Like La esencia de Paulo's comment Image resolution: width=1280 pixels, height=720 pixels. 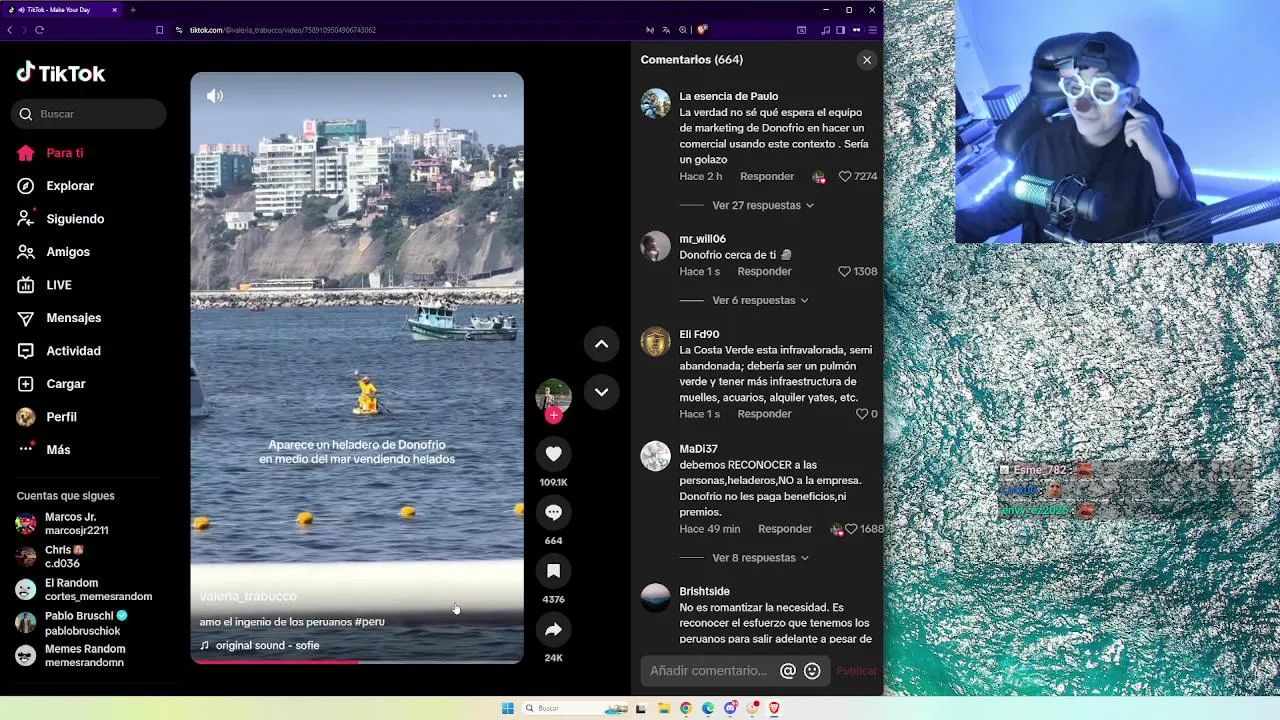845,176
